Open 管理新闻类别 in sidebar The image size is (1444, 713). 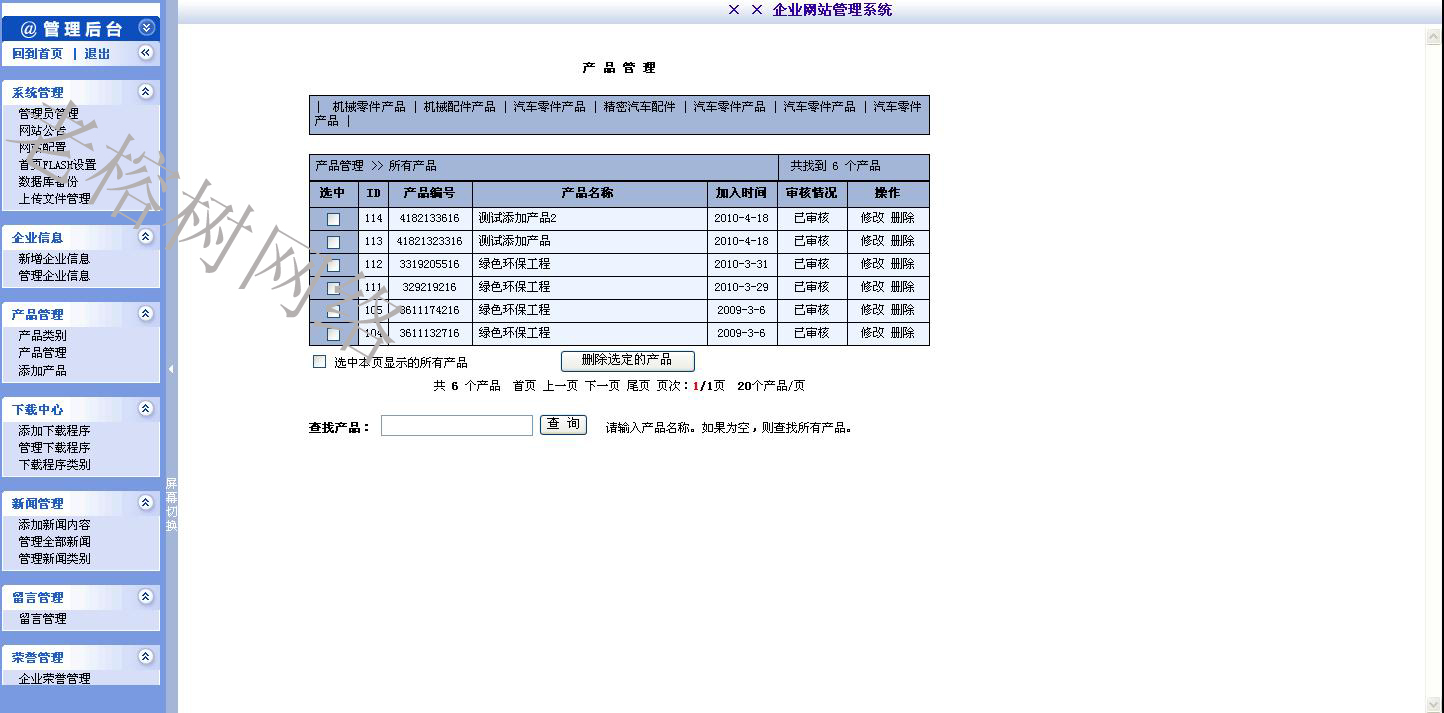pos(54,559)
